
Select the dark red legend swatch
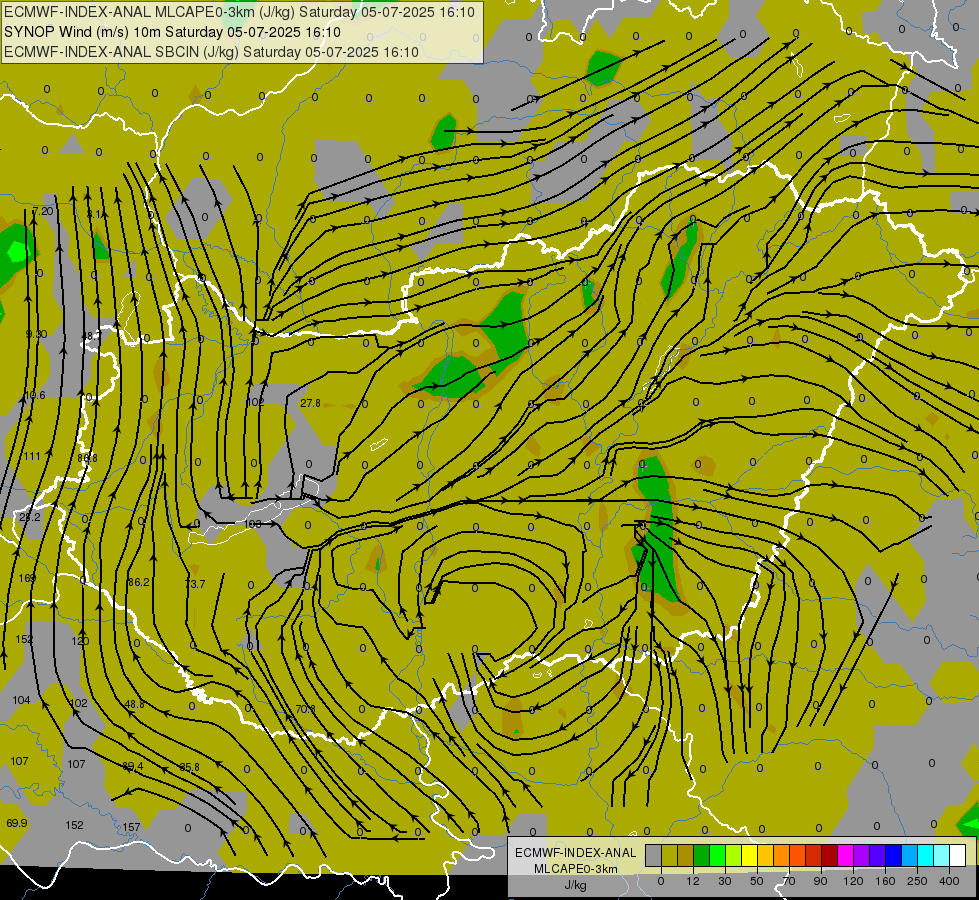pyautogui.click(x=830, y=855)
